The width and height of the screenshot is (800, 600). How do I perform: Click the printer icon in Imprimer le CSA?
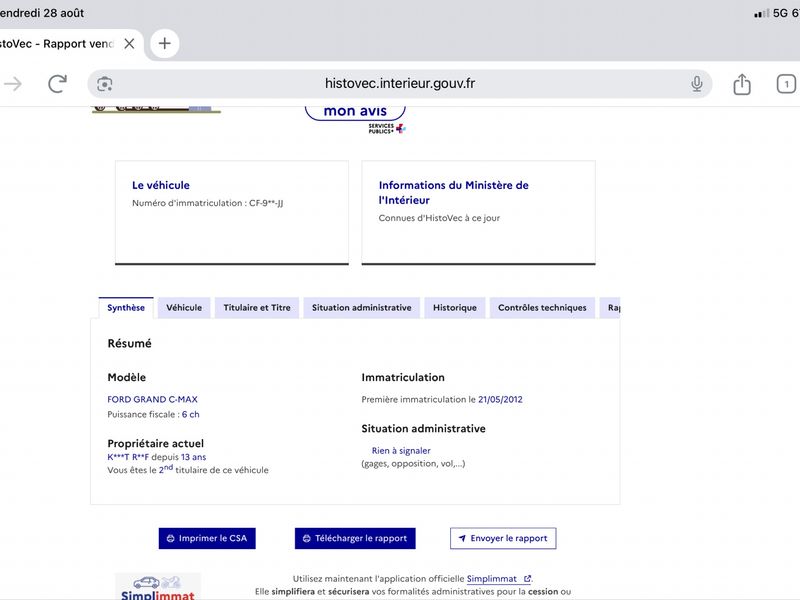(x=171, y=538)
